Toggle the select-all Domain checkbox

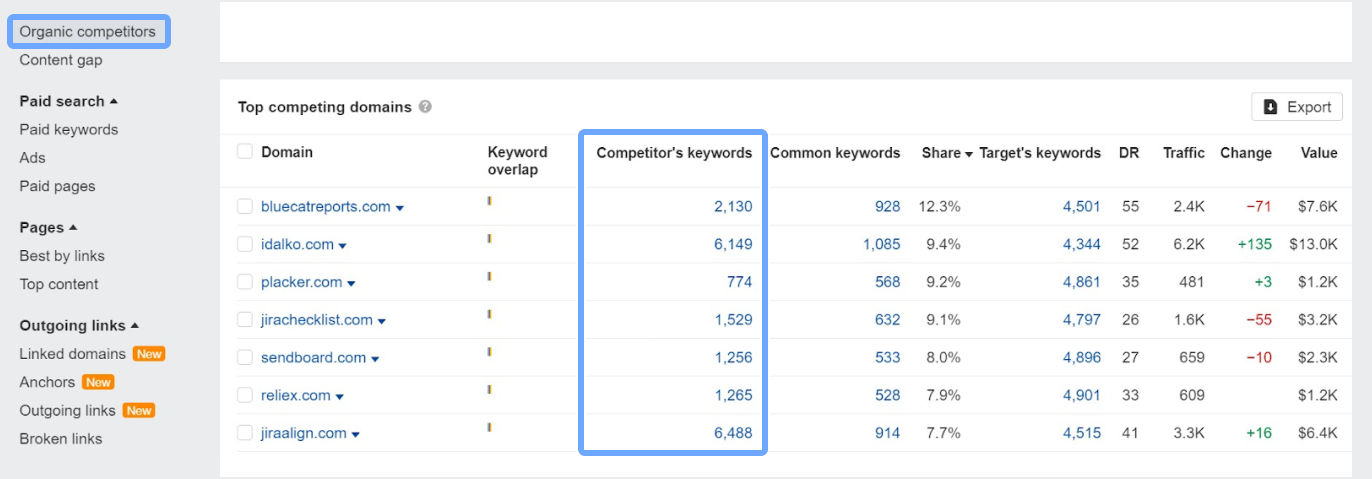click(x=245, y=152)
